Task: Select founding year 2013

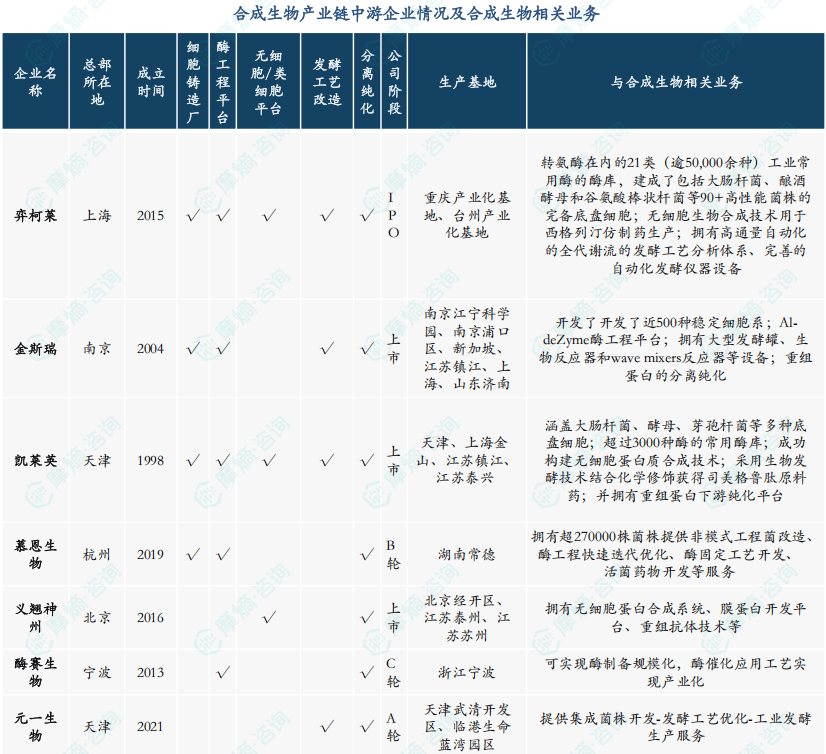Action: click(x=151, y=672)
